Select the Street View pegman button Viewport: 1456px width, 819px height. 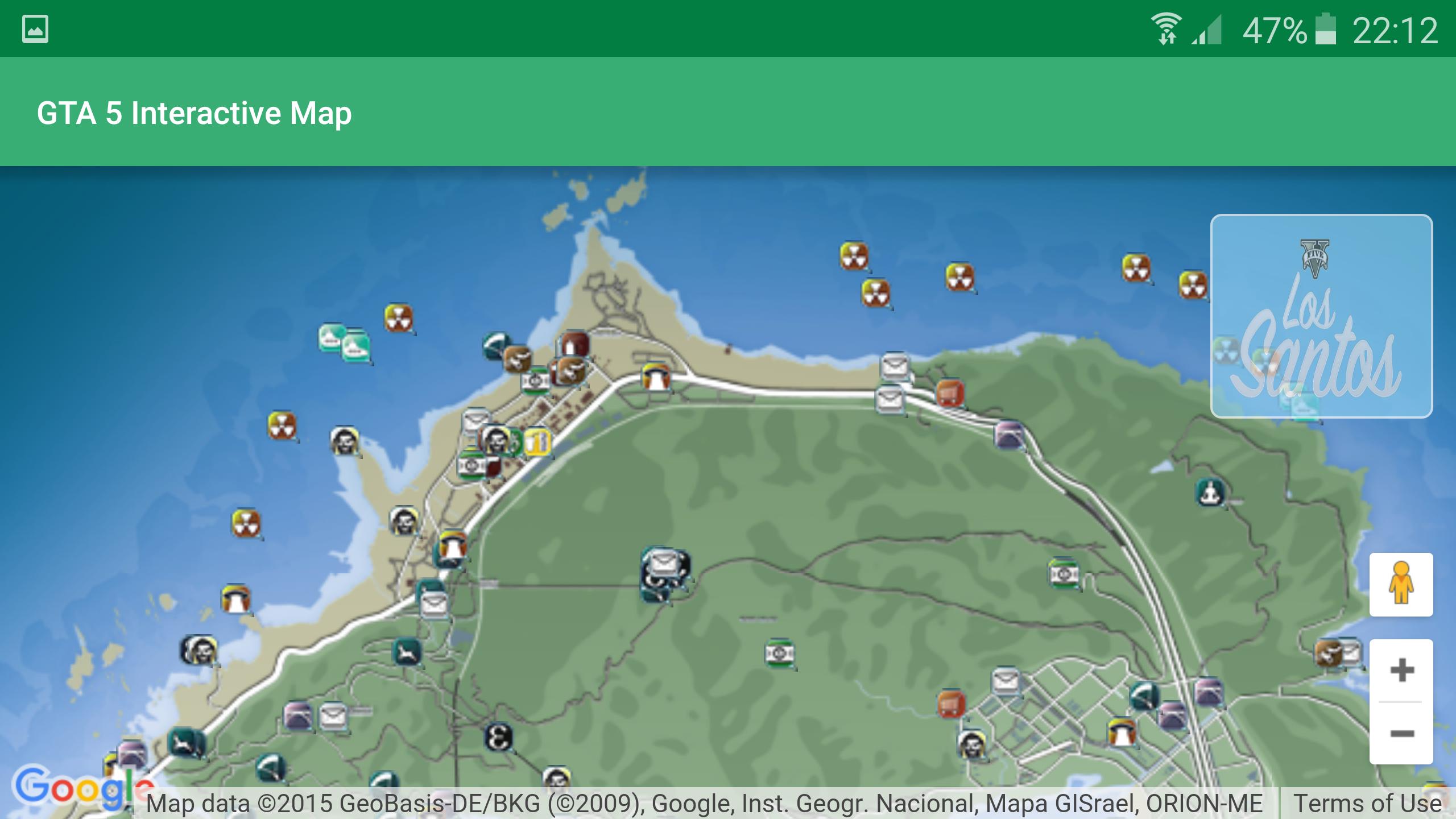click(1401, 584)
